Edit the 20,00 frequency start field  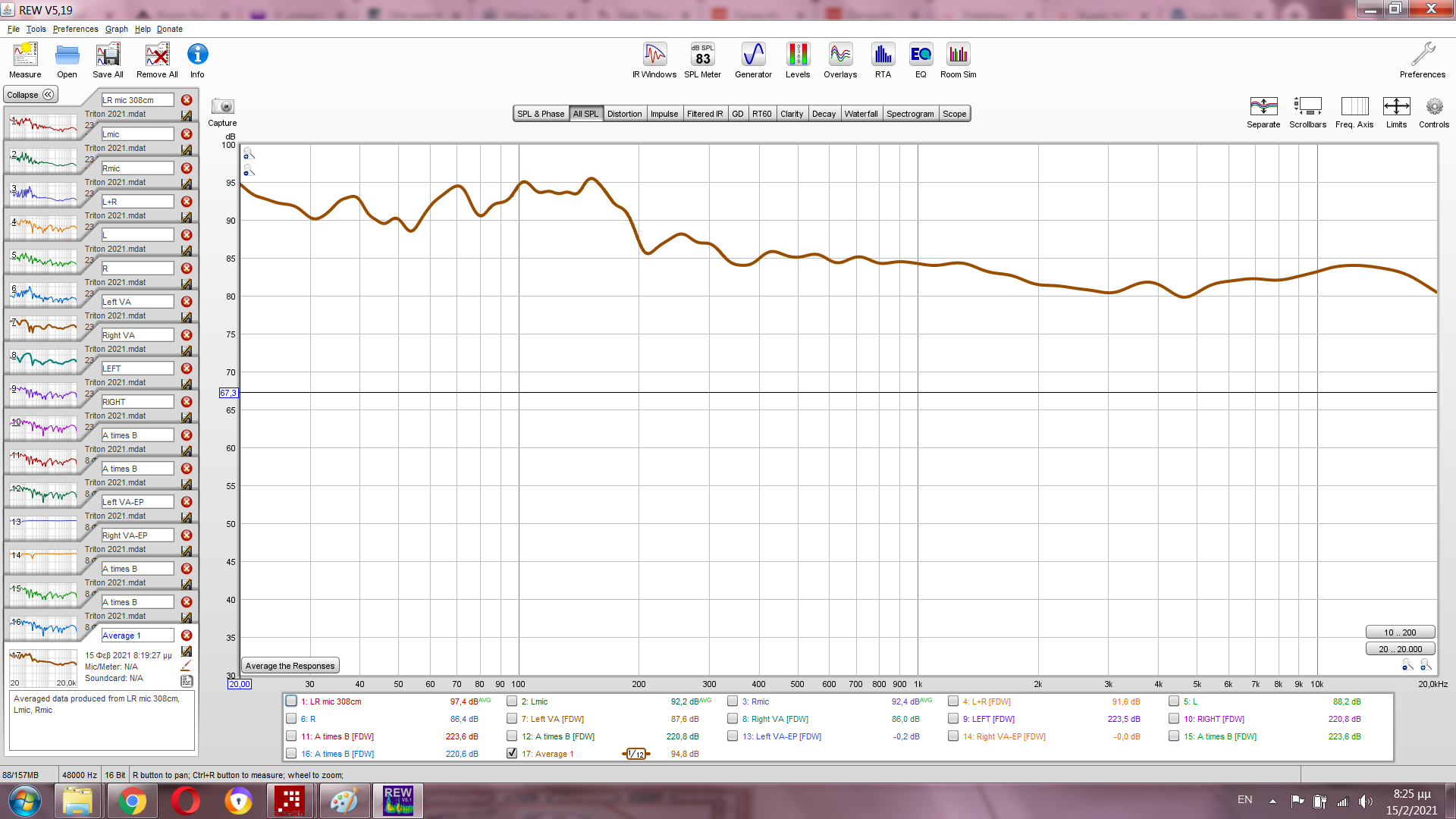[239, 684]
